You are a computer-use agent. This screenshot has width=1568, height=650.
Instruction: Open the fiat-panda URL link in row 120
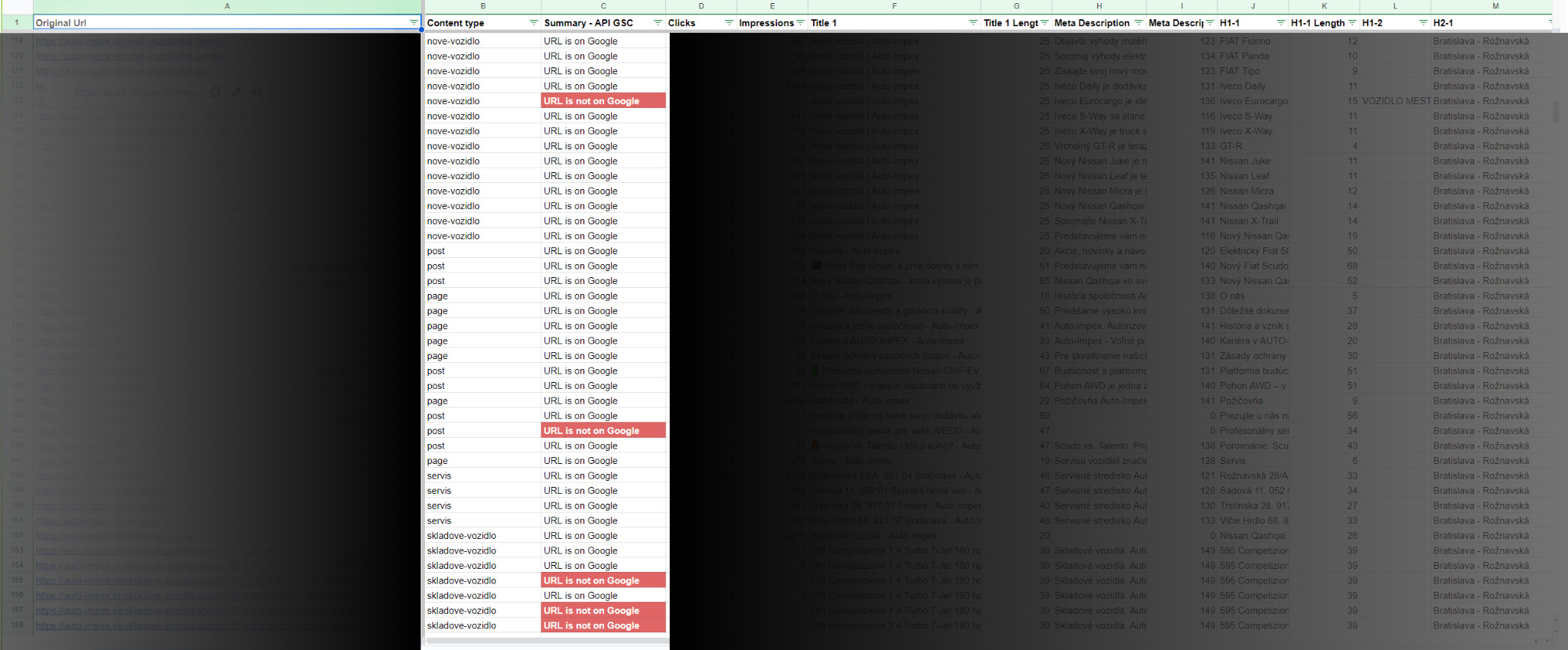point(129,56)
